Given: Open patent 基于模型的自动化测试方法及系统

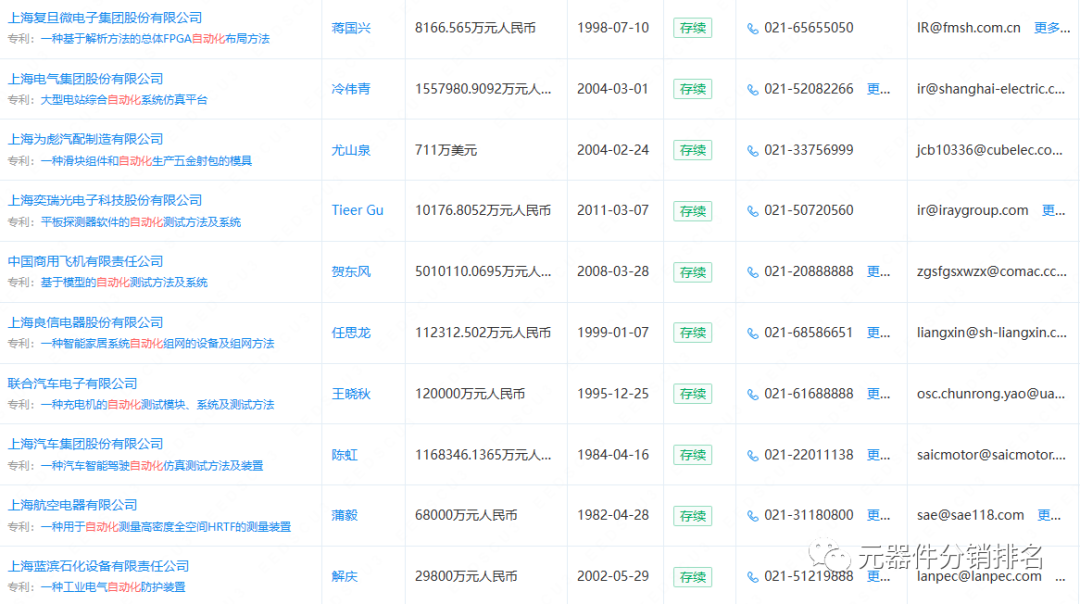Looking at the screenshot, I should click(124, 282).
